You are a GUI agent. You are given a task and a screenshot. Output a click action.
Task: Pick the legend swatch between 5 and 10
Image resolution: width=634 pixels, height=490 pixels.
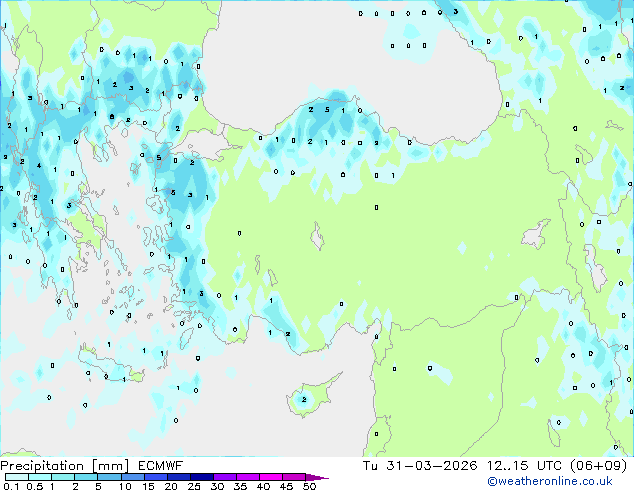click(109, 477)
